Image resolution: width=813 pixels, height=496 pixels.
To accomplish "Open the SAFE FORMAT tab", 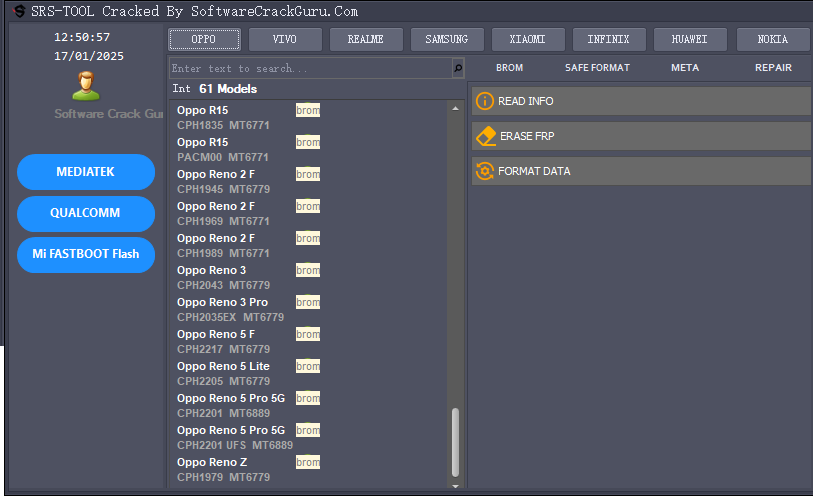I will tap(597, 68).
